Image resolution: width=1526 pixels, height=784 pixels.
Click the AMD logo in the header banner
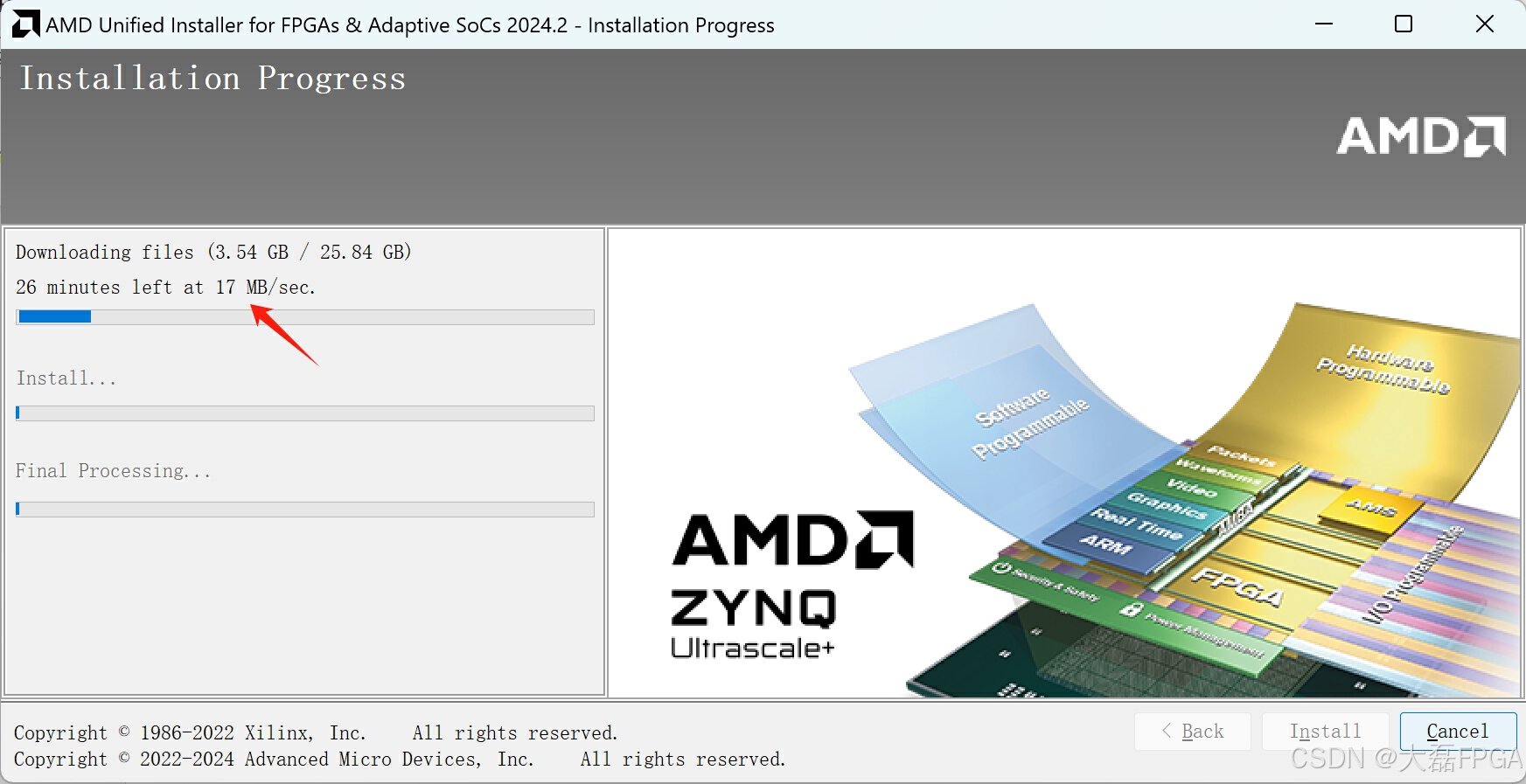1421,137
